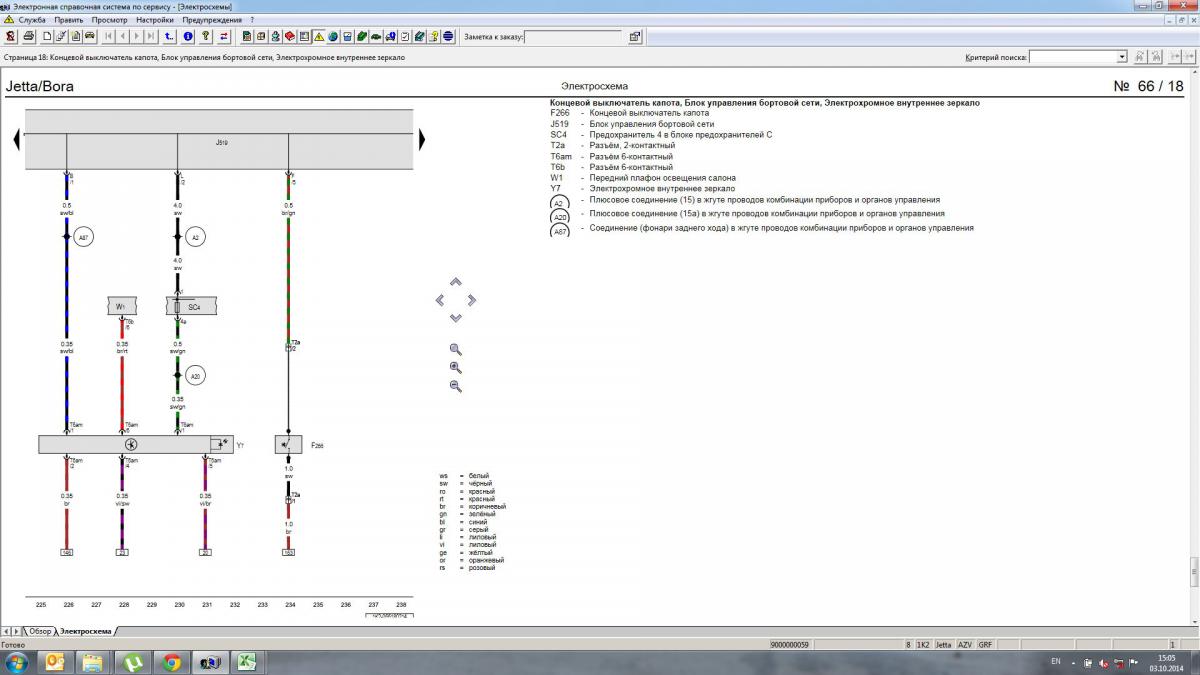The width and height of the screenshot is (1200, 675).
Task: Click the Y7 mirror component bar
Action: tap(135, 445)
